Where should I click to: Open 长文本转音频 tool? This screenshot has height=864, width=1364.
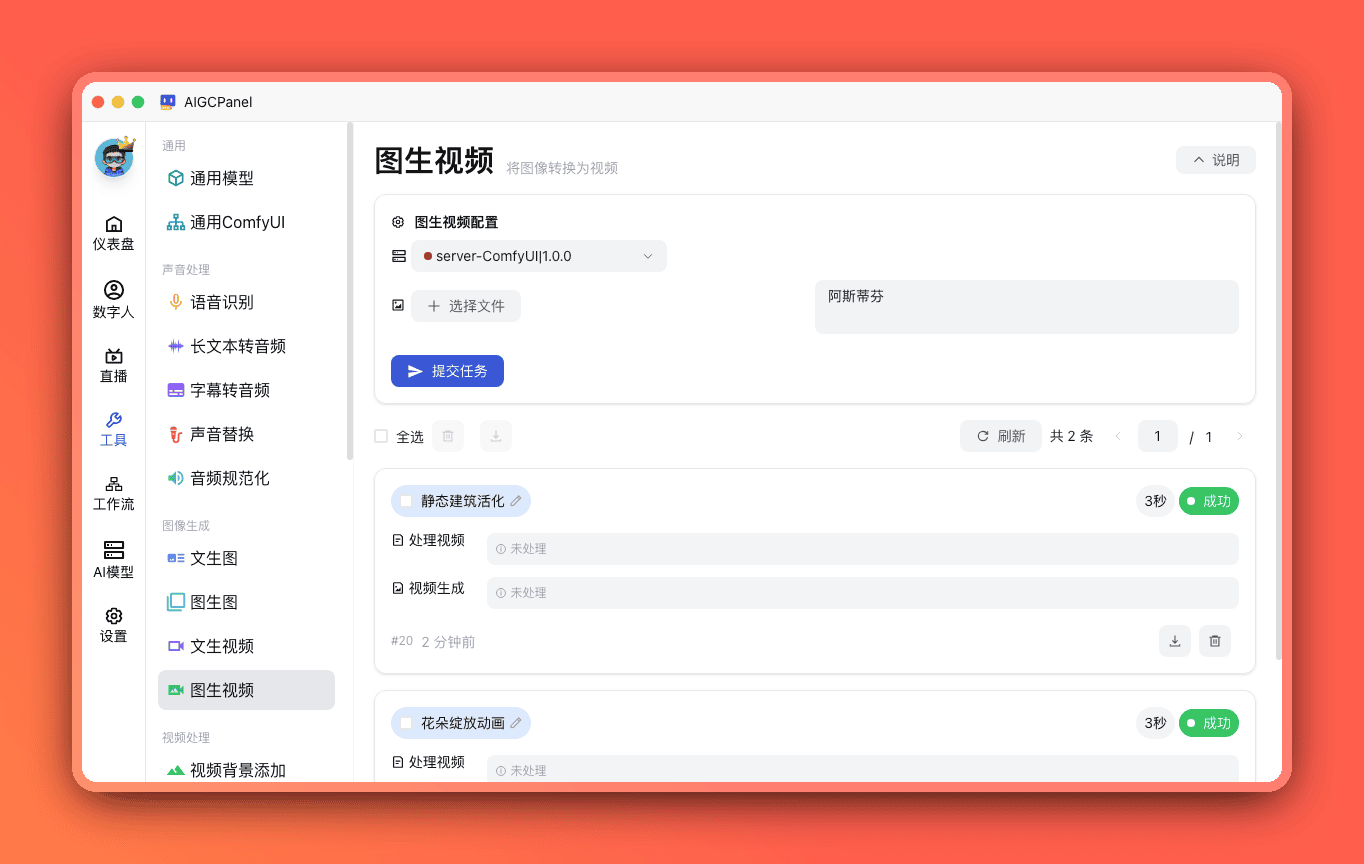pyautogui.click(x=246, y=346)
